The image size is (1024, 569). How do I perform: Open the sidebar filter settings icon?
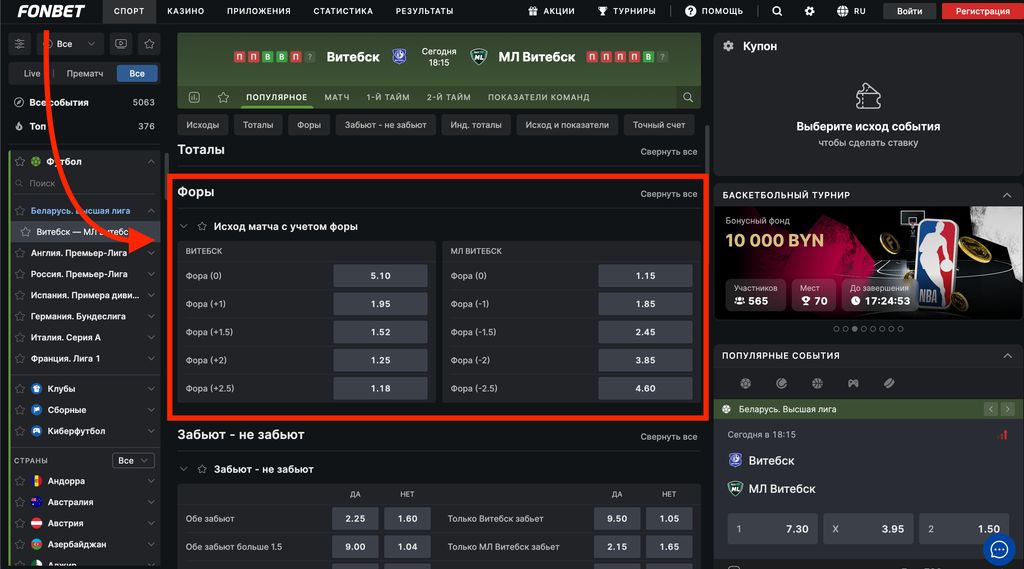pos(20,44)
